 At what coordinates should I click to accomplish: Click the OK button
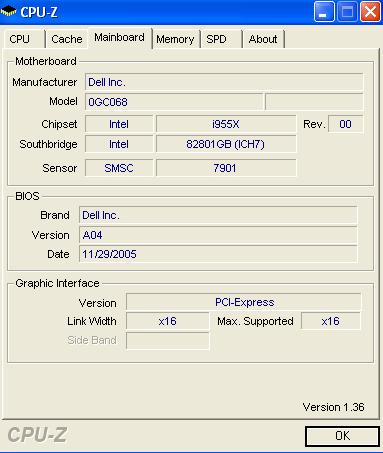[x=342, y=436]
